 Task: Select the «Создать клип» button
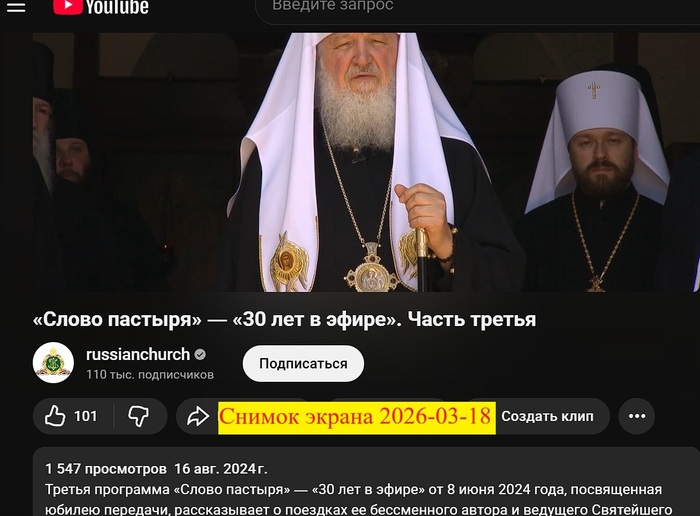(547, 416)
